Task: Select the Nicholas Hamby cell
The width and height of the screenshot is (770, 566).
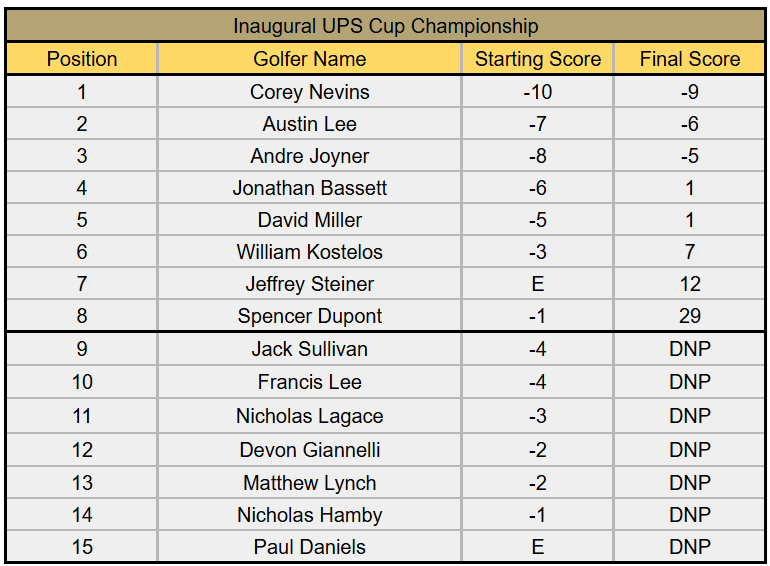Action: pos(309,515)
